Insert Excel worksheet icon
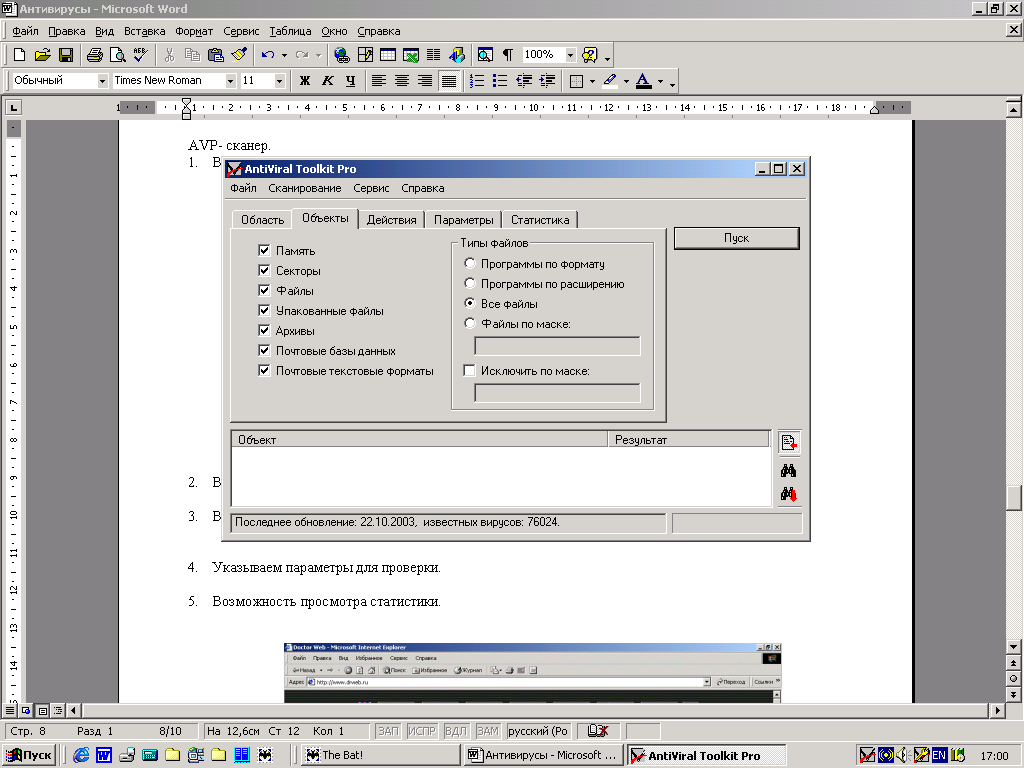Screen dimensions: 1024x768 411,55
